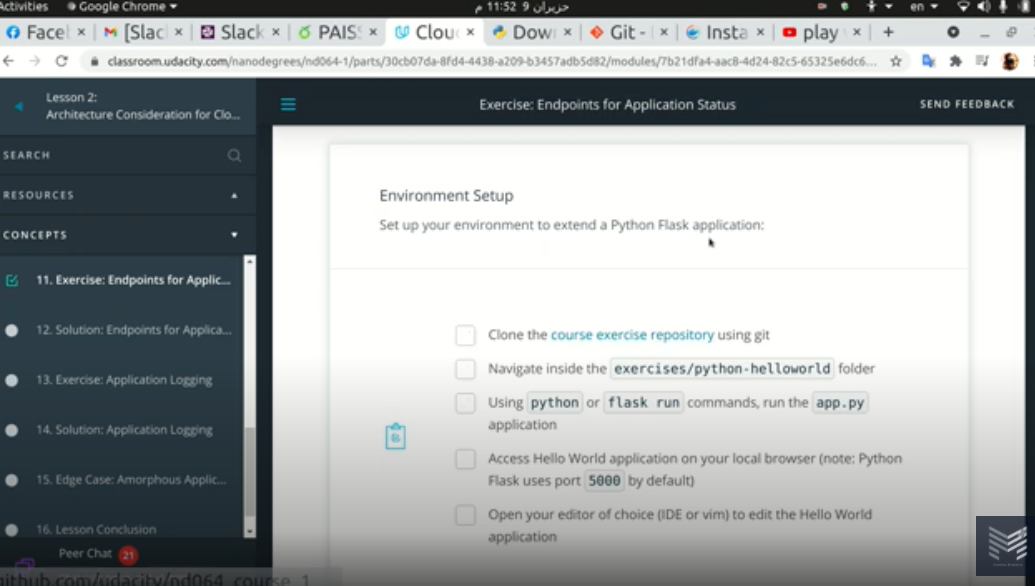The width and height of the screenshot is (1035, 586).
Task: Switch to the Git tab
Action: pyautogui.click(x=628, y=32)
